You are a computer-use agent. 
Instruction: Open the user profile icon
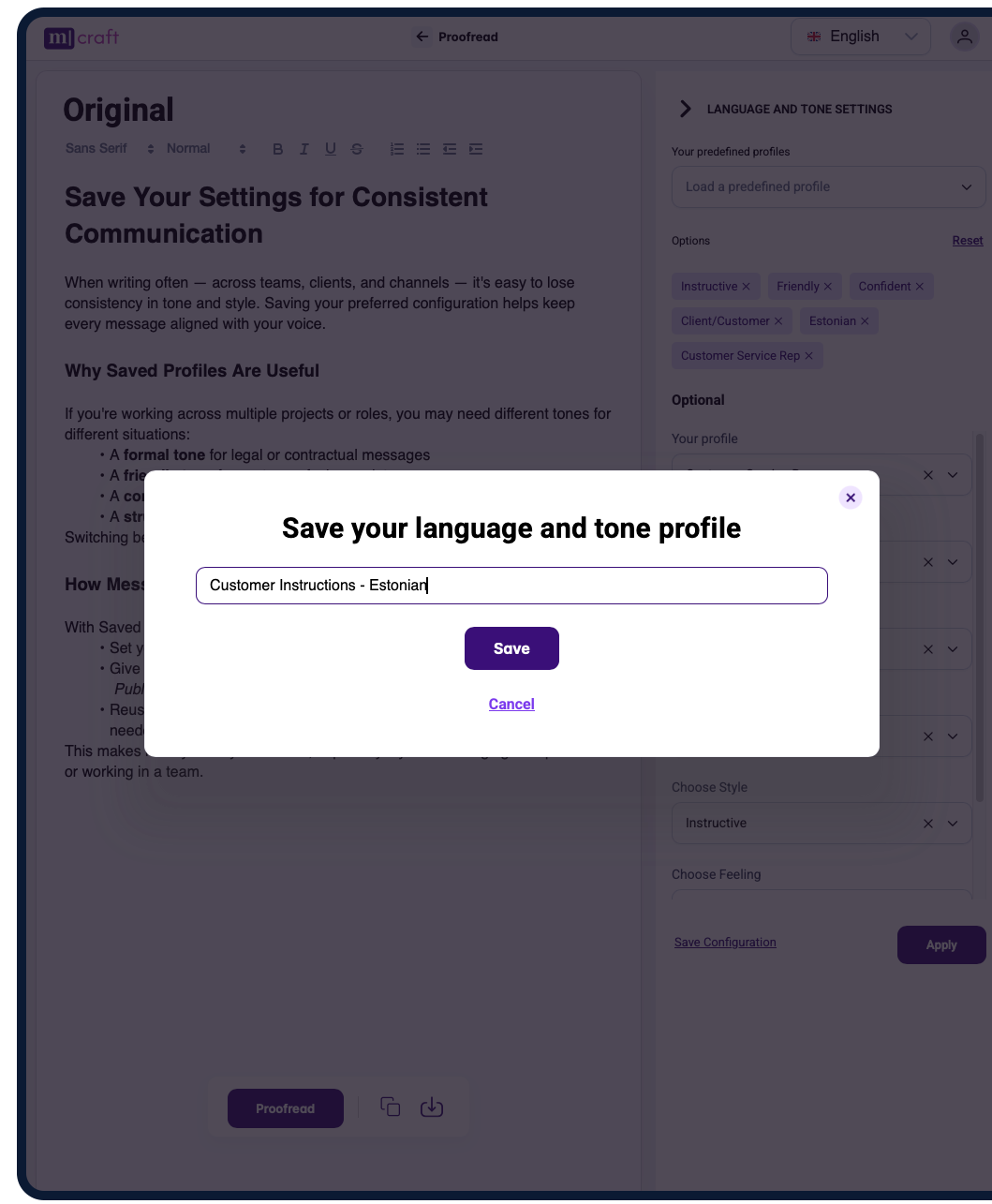tap(965, 37)
